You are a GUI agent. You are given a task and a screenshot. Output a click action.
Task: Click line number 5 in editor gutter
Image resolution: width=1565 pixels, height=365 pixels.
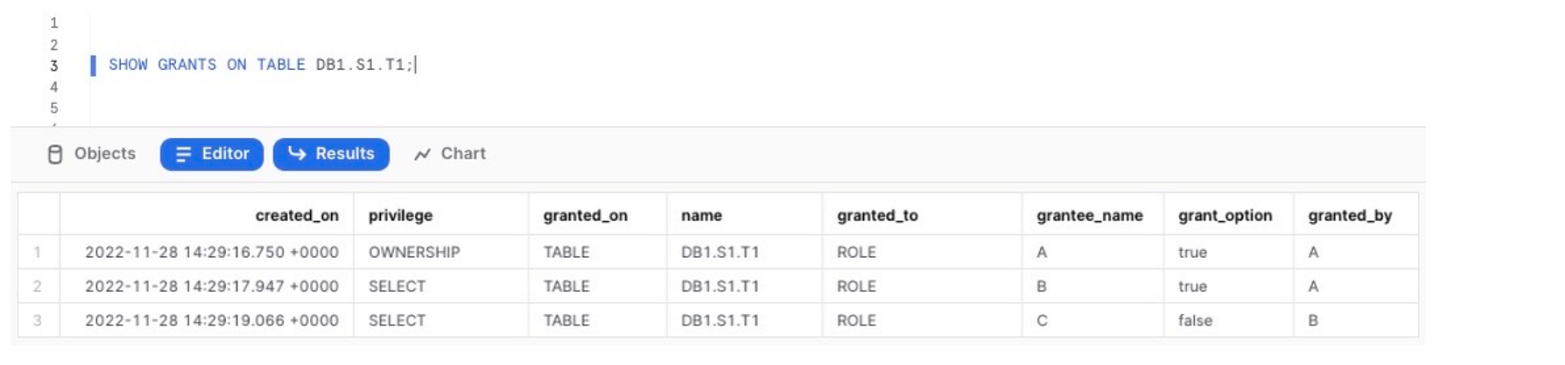tap(53, 108)
